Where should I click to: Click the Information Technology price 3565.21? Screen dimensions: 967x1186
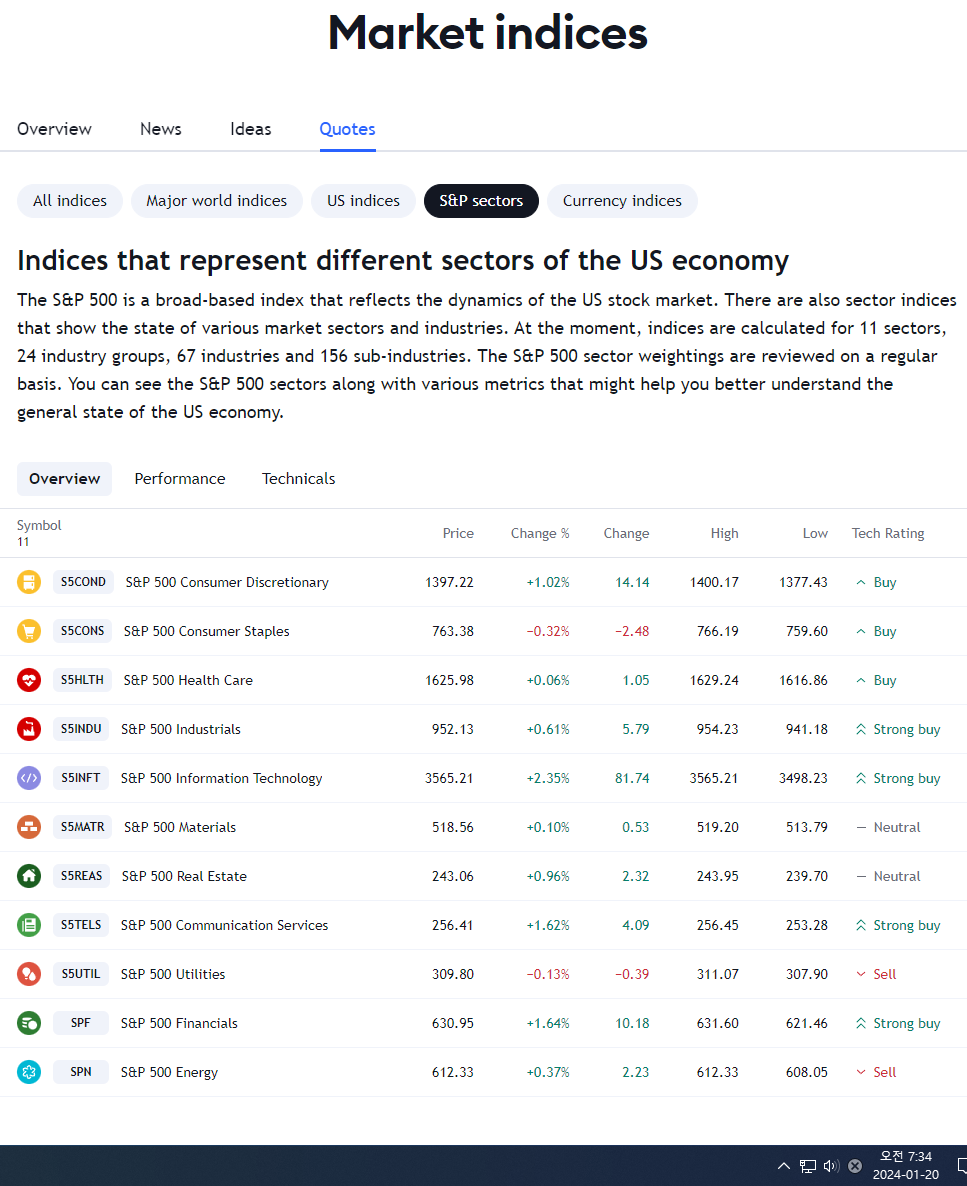pos(449,778)
